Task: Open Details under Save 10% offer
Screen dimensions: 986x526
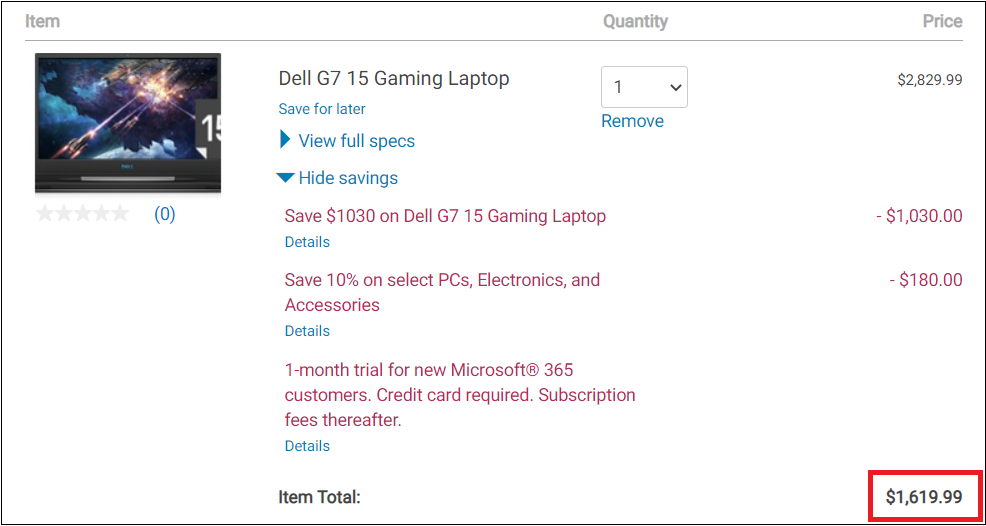Action: pyautogui.click(x=307, y=330)
